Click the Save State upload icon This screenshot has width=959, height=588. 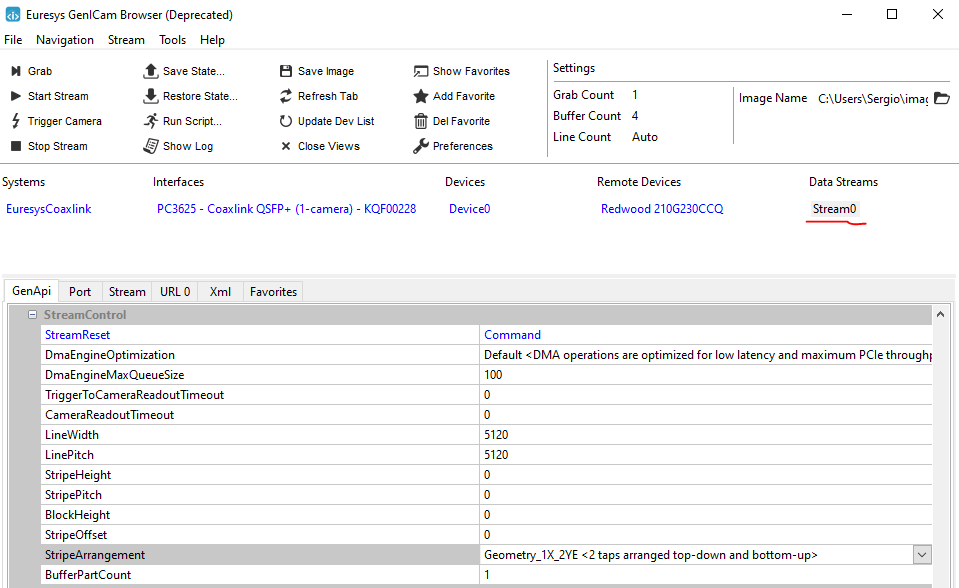pos(150,71)
